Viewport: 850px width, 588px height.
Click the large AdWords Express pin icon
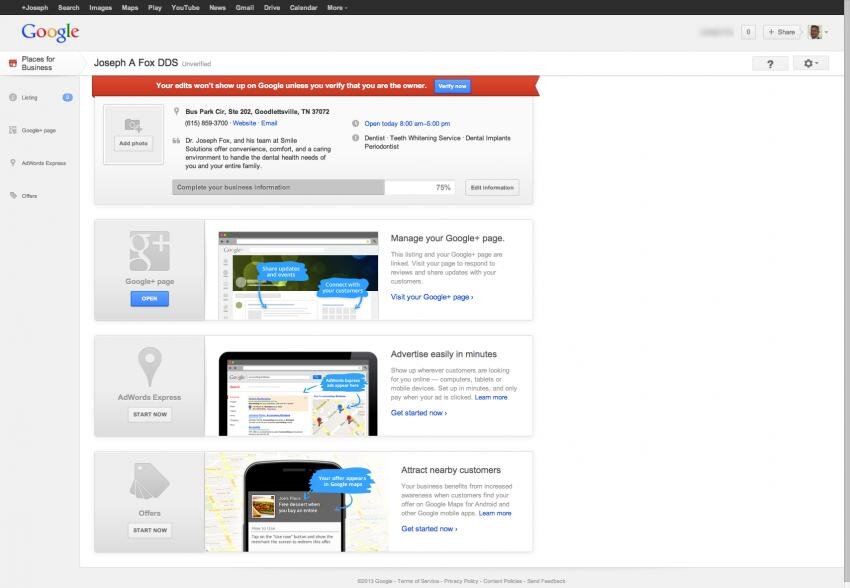pos(150,367)
